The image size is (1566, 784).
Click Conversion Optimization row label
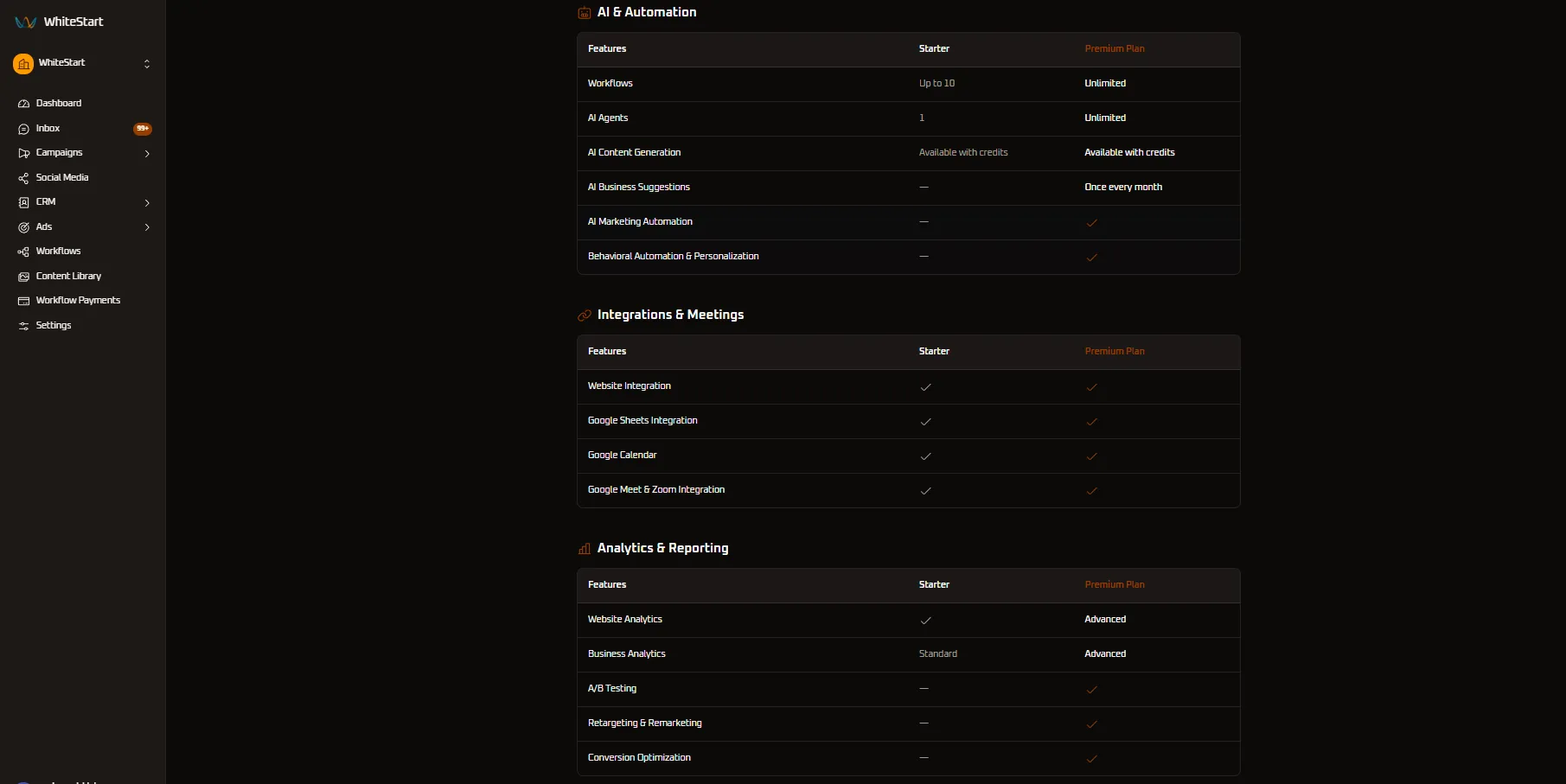(x=639, y=758)
